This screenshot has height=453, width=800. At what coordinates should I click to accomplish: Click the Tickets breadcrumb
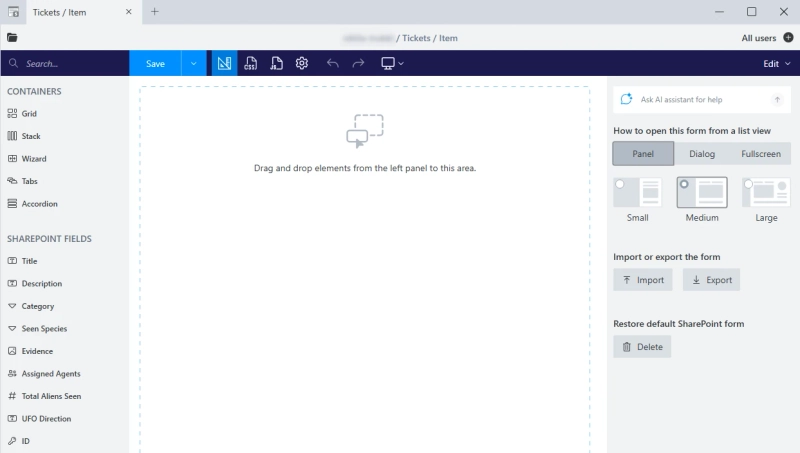(416, 38)
